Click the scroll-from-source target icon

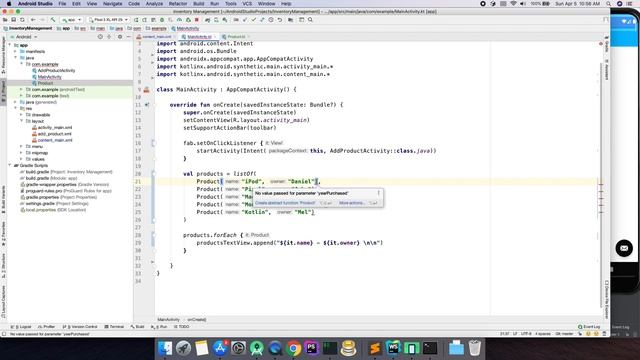100,37
